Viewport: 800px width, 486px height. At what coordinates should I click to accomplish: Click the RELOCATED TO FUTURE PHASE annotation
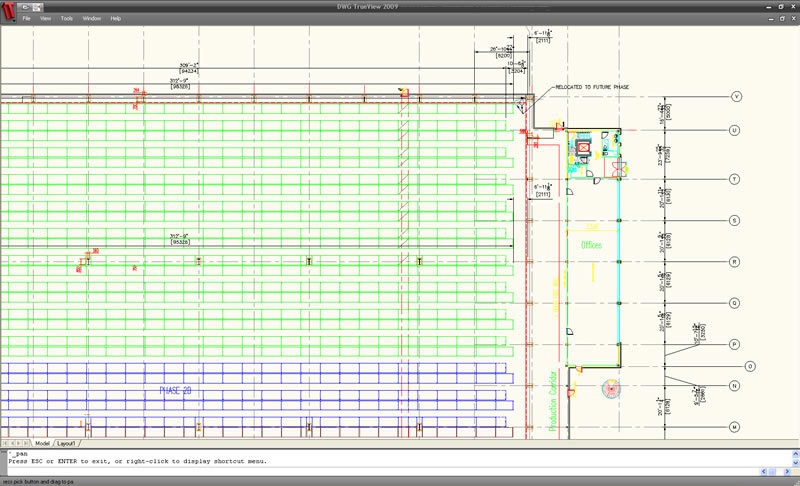pos(592,88)
